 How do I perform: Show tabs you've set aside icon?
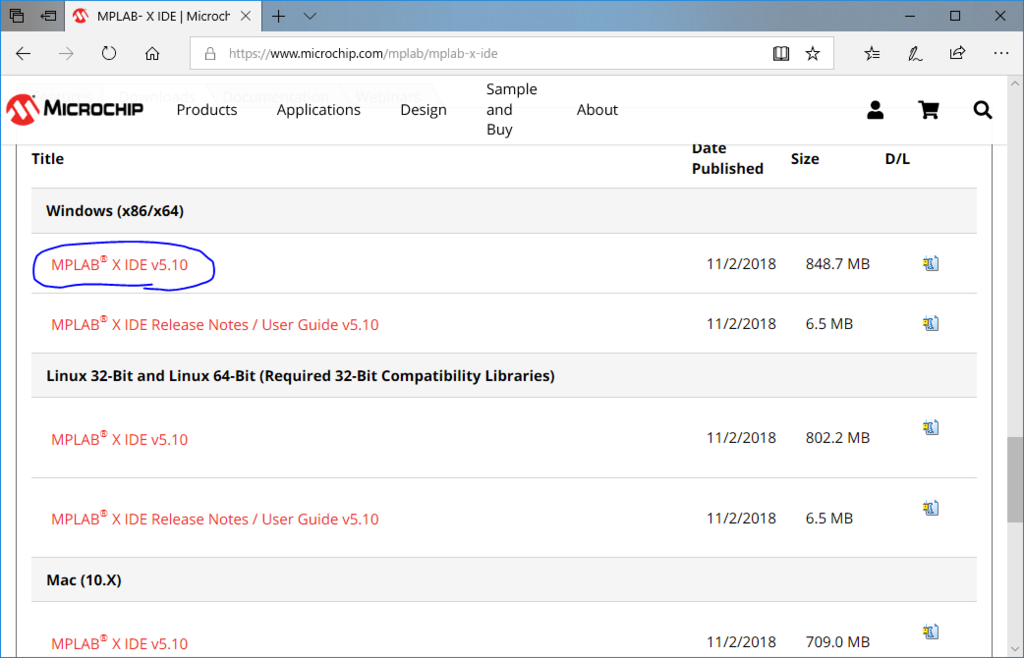pos(17,16)
